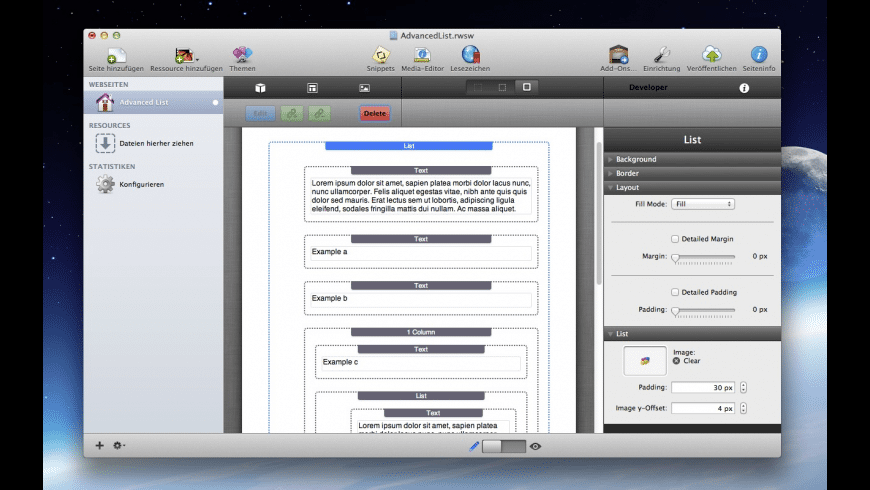
Task: Toggle the edit/preview mode switch
Action: coord(504,446)
